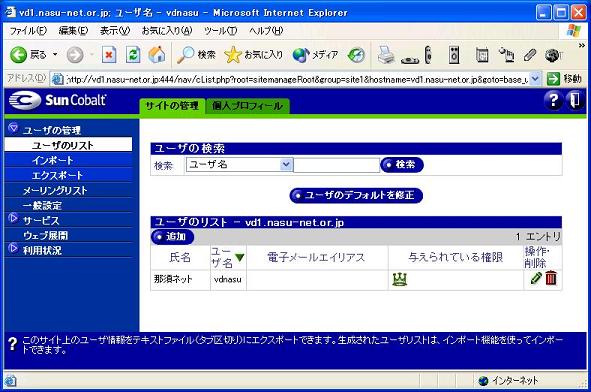Click the 那須ネット name cell
The height and width of the screenshot is (392, 591).
click(180, 280)
